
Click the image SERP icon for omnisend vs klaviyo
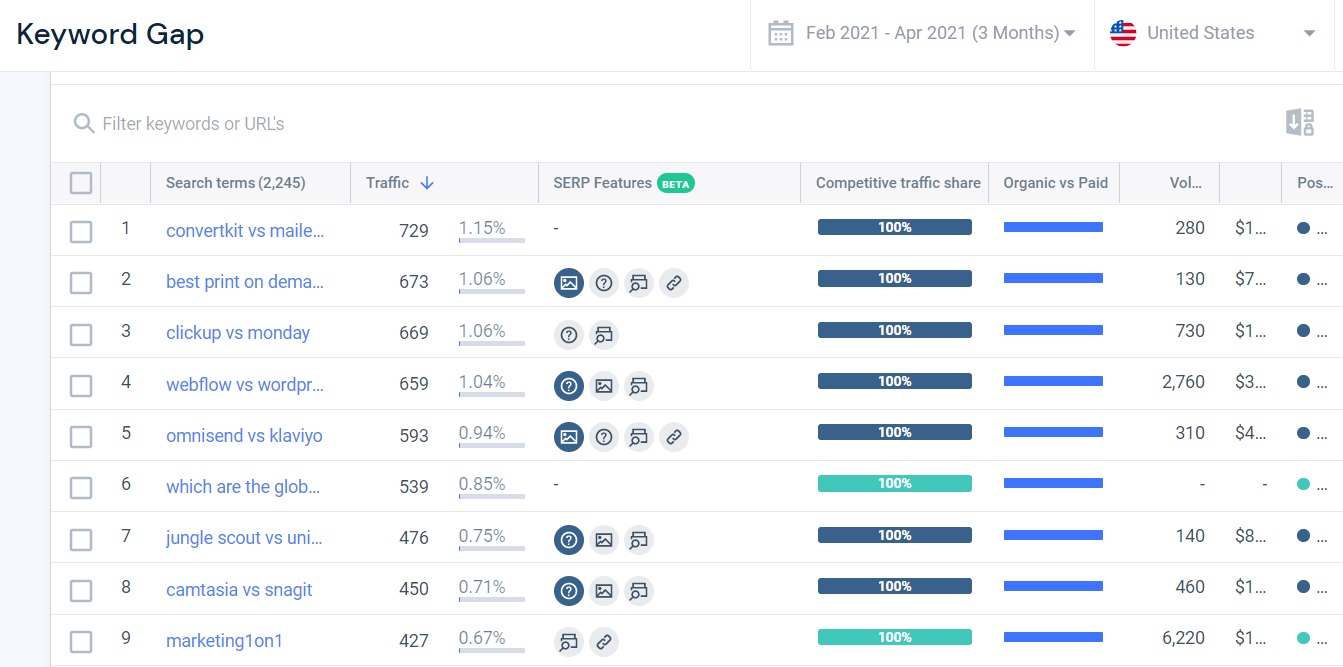[x=569, y=437]
